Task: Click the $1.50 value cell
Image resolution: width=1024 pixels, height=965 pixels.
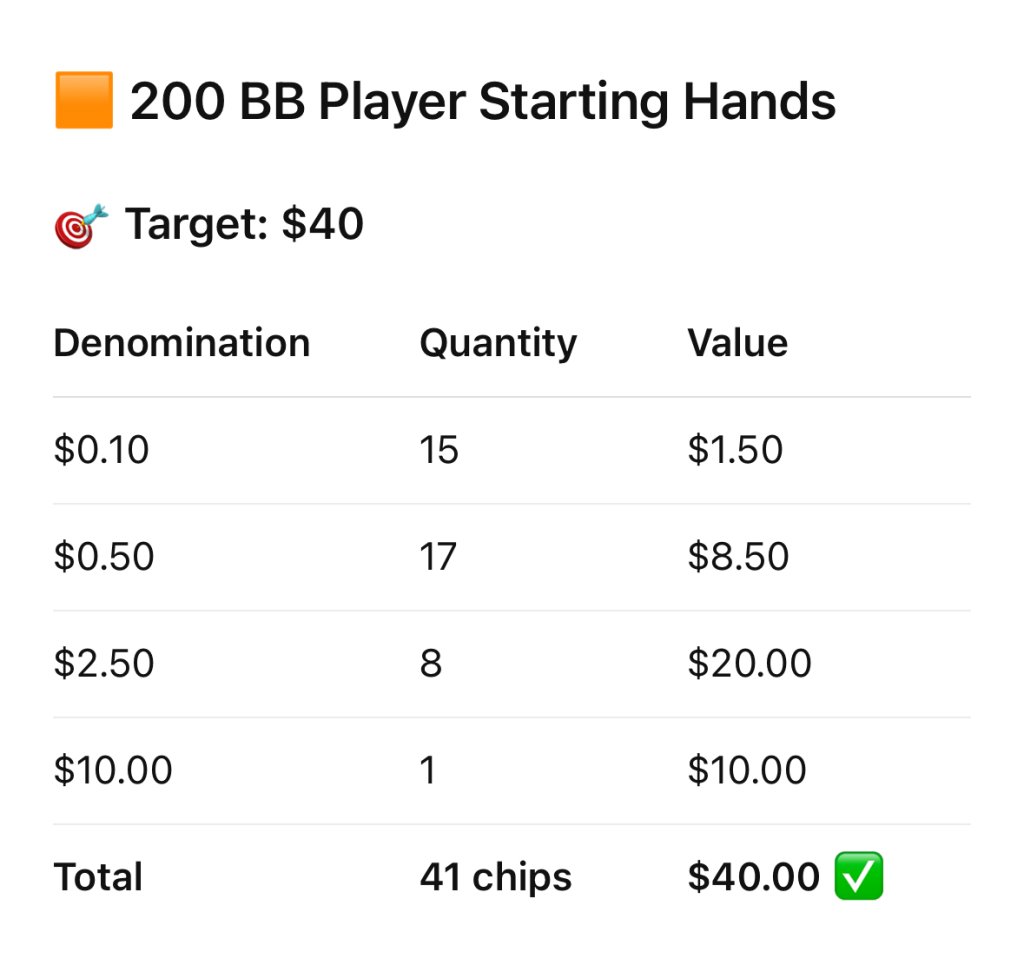Action: coord(735,450)
